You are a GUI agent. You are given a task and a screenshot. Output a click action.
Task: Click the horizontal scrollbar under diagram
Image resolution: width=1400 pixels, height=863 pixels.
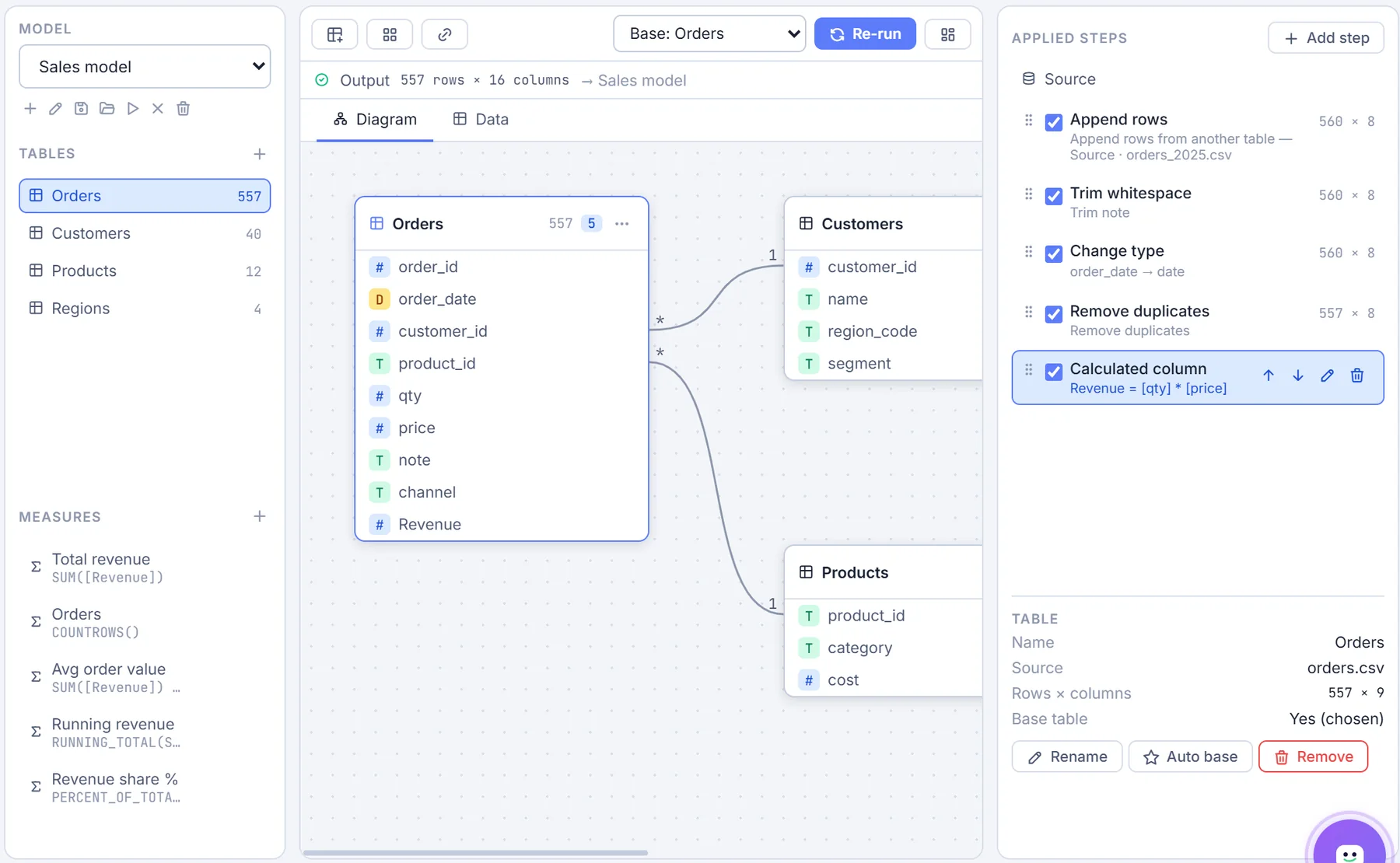(x=475, y=853)
